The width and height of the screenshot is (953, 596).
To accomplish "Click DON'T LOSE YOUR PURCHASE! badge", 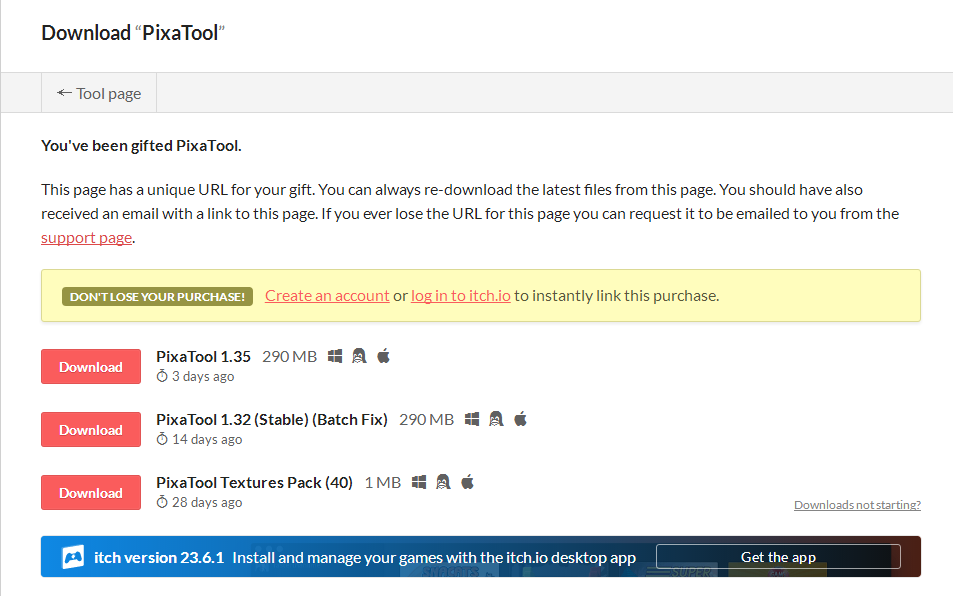I will pyautogui.click(x=157, y=296).
